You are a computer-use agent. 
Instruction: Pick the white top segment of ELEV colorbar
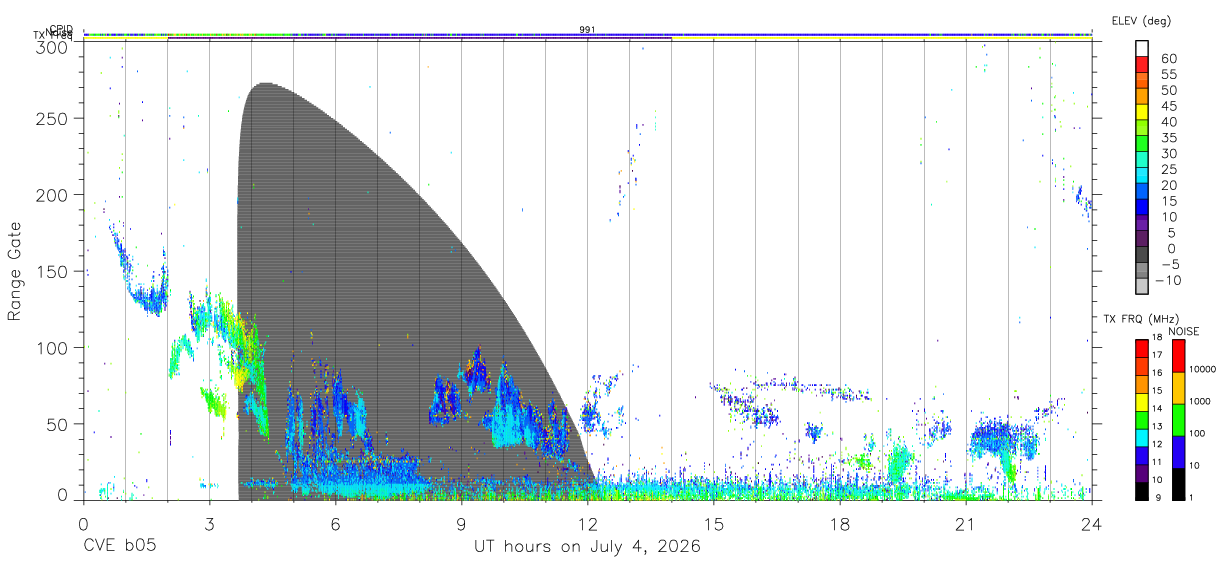point(1143,48)
